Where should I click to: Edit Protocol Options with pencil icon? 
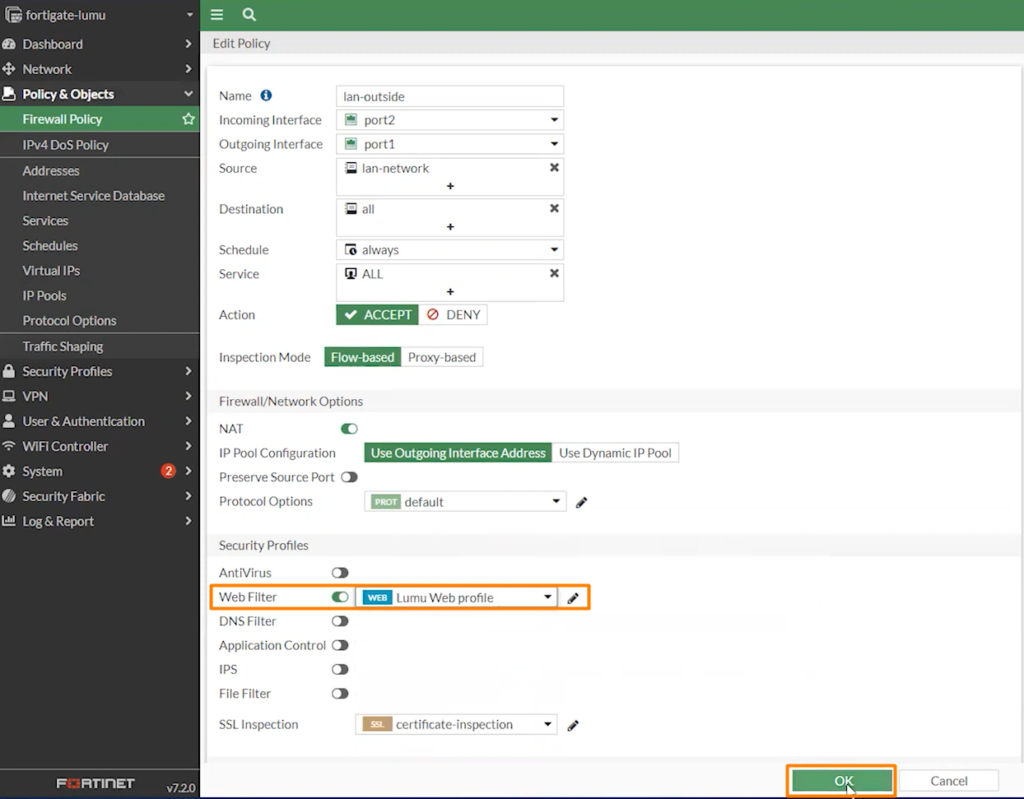pos(581,502)
